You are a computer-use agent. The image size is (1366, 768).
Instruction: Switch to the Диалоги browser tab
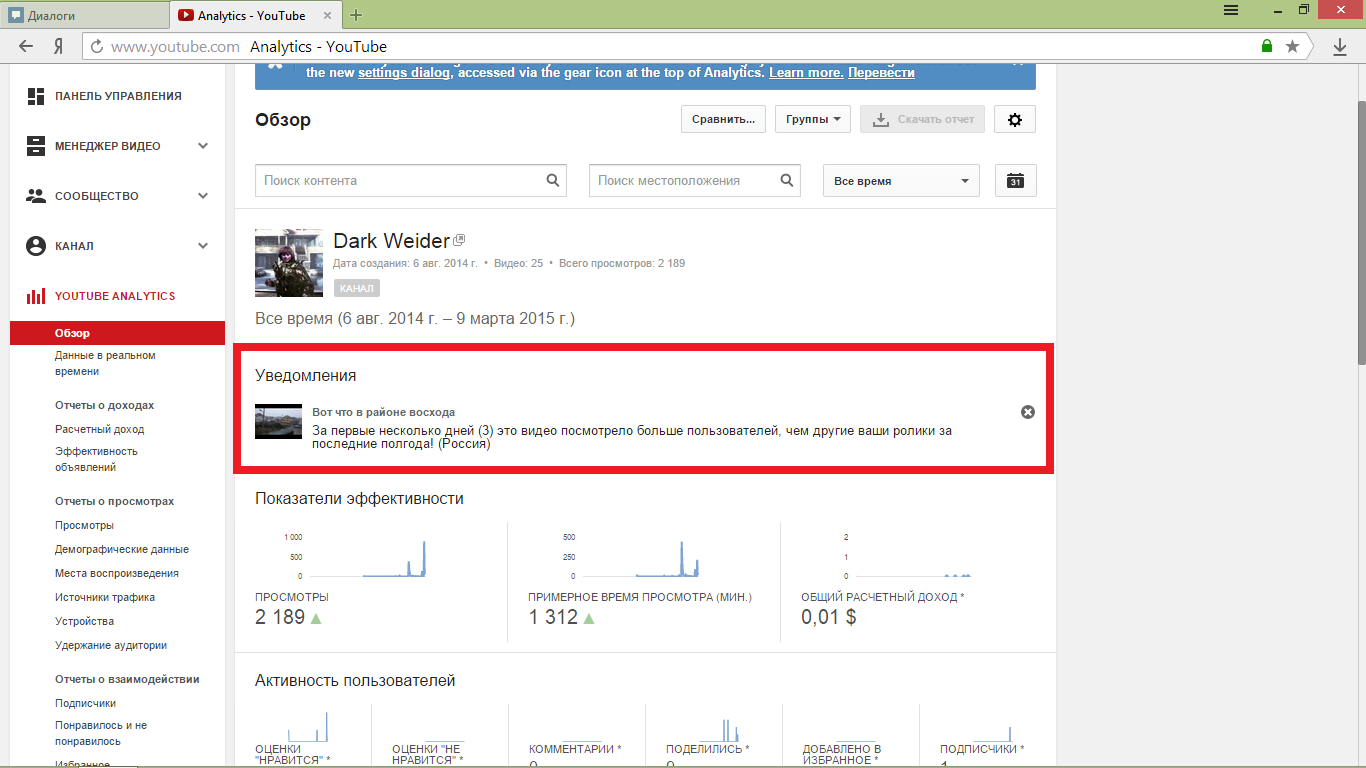pyautogui.click(x=85, y=15)
